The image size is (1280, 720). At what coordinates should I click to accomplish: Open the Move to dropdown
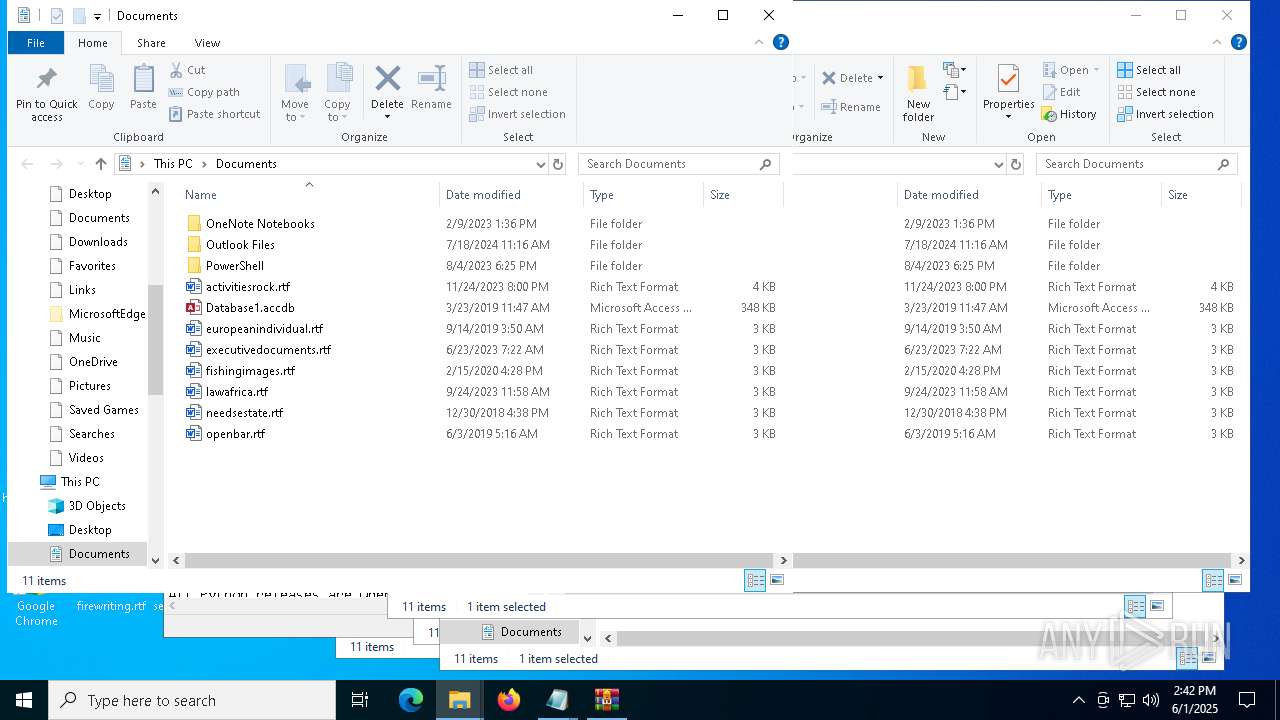click(x=295, y=95)
